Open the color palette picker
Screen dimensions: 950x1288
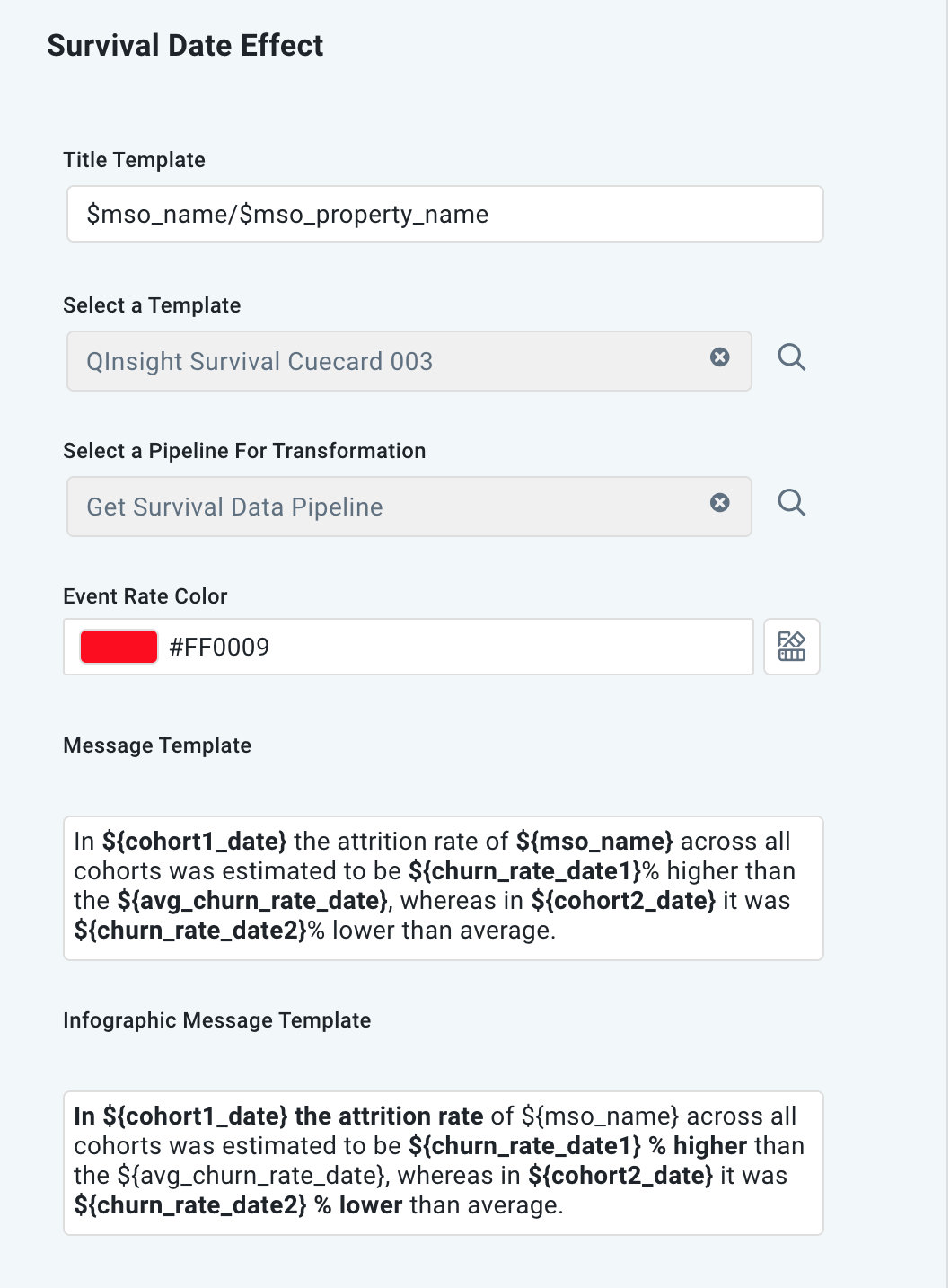[791, 646]
